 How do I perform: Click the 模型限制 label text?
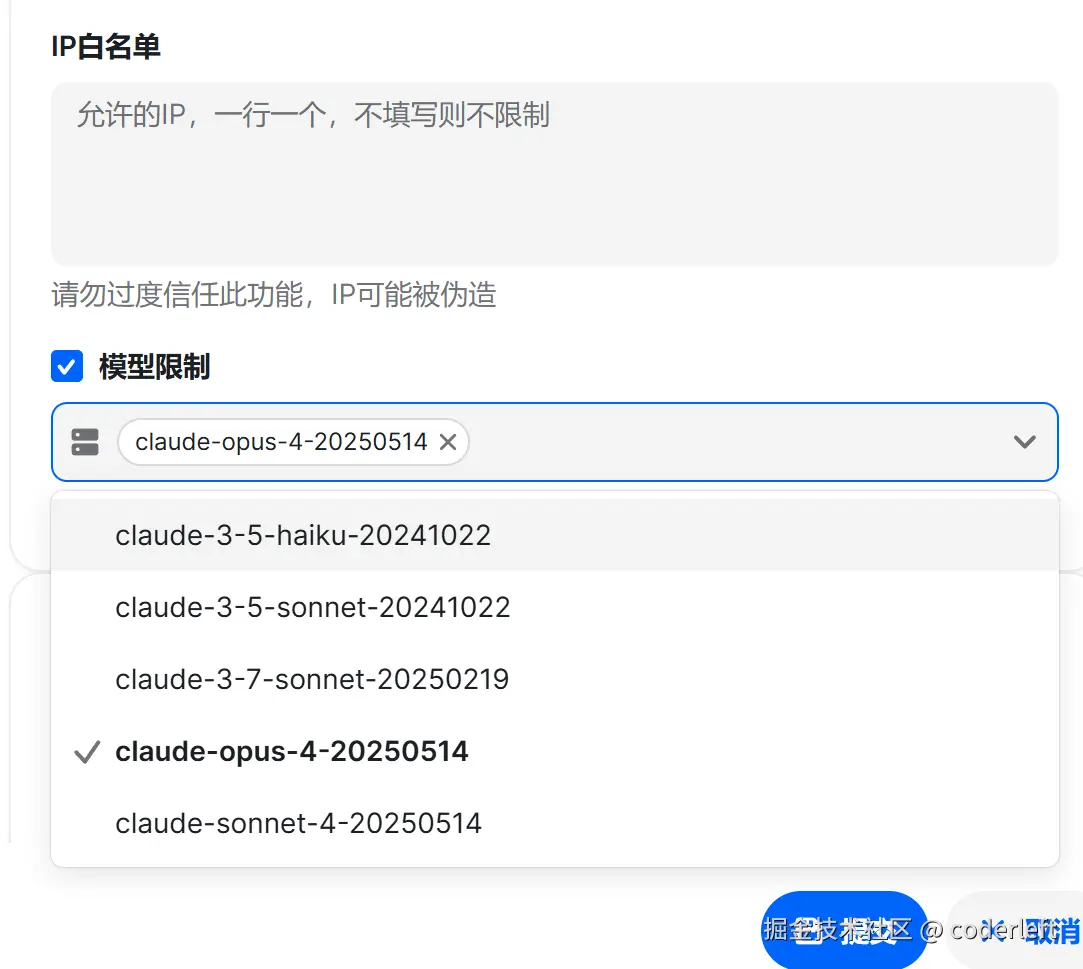(155, 367)
